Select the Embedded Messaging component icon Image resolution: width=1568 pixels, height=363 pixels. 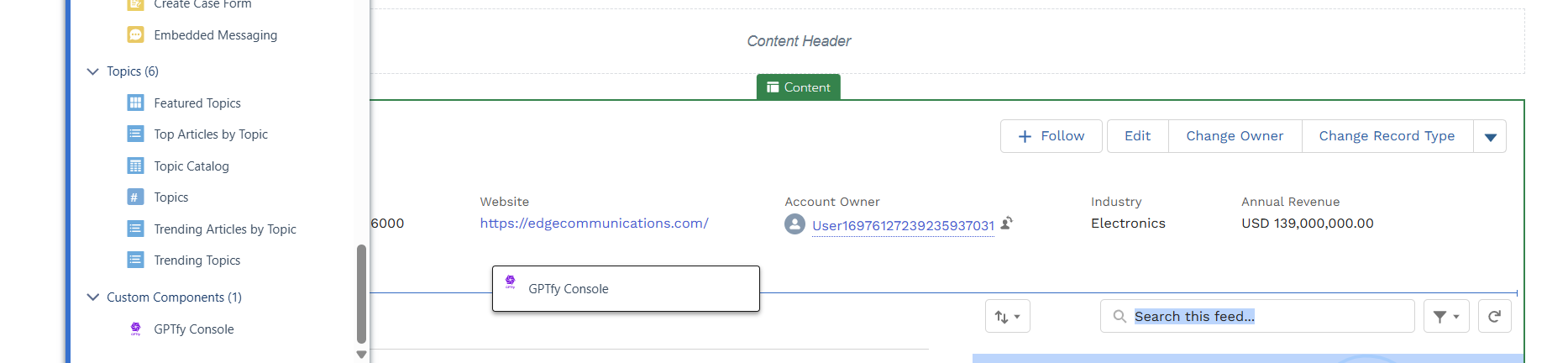pyautogui.click(x=135, y=34)
